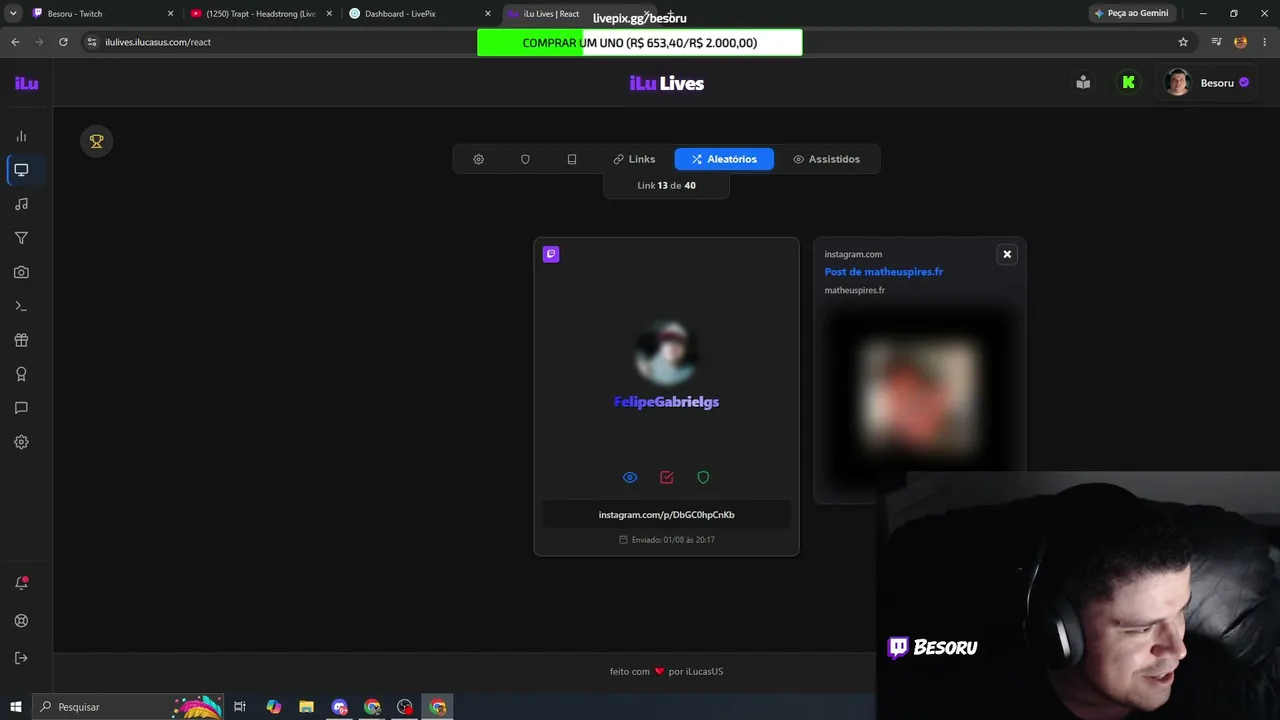Switch to the Trapt - Headstrong browser tab
1280x720 pixels.
pyautogui.click(x=262, y=14)
